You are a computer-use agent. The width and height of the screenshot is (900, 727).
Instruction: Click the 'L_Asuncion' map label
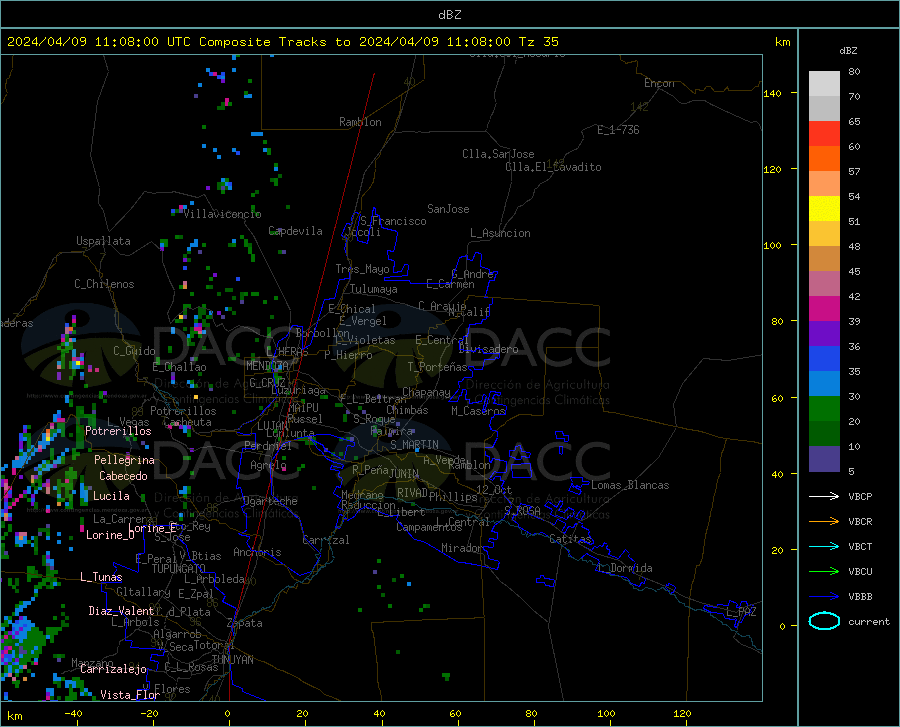coord(500,233)
